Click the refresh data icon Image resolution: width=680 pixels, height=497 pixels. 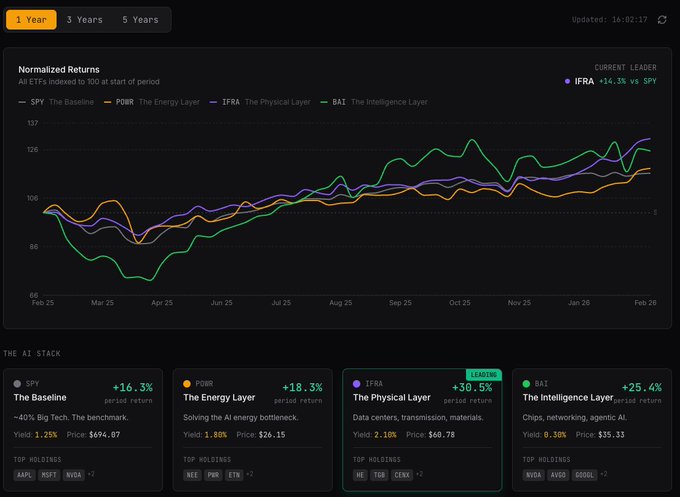click(661, 19)
